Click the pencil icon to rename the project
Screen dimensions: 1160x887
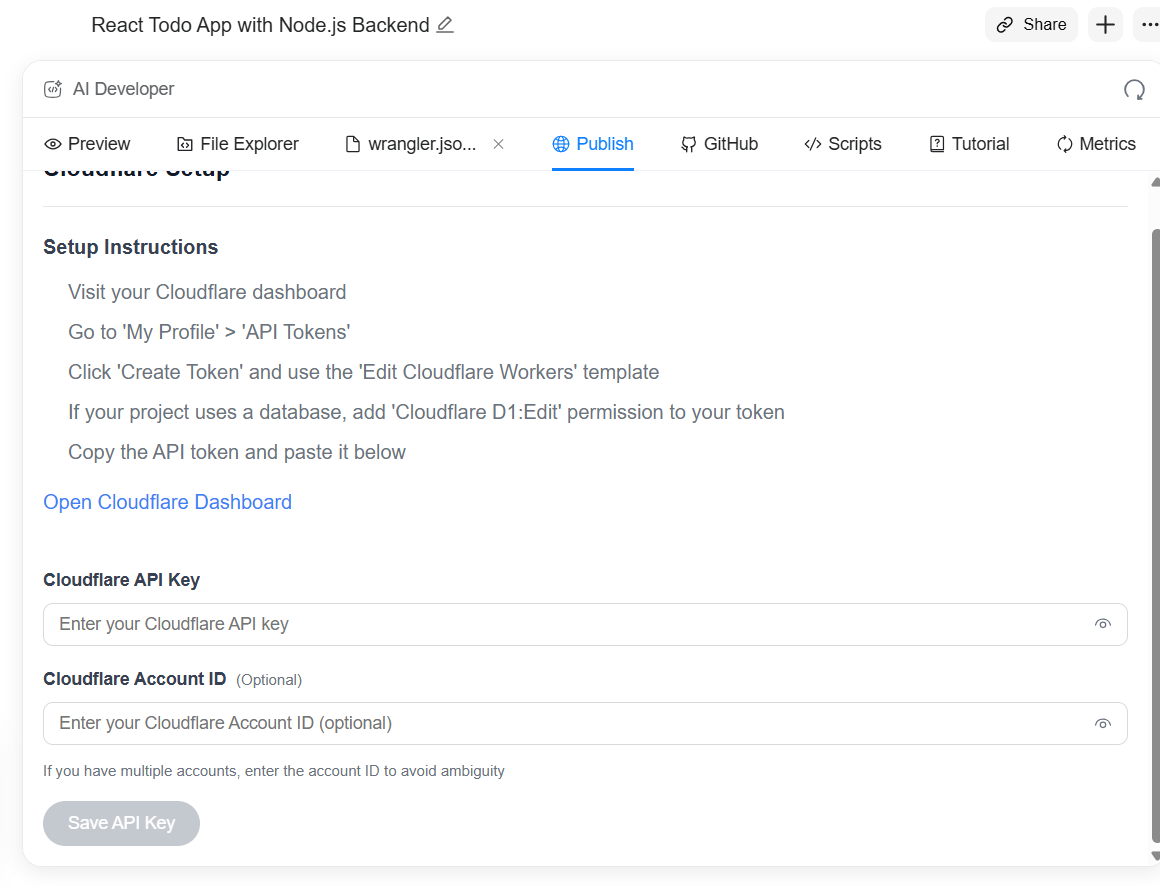[x=444, y=24]
